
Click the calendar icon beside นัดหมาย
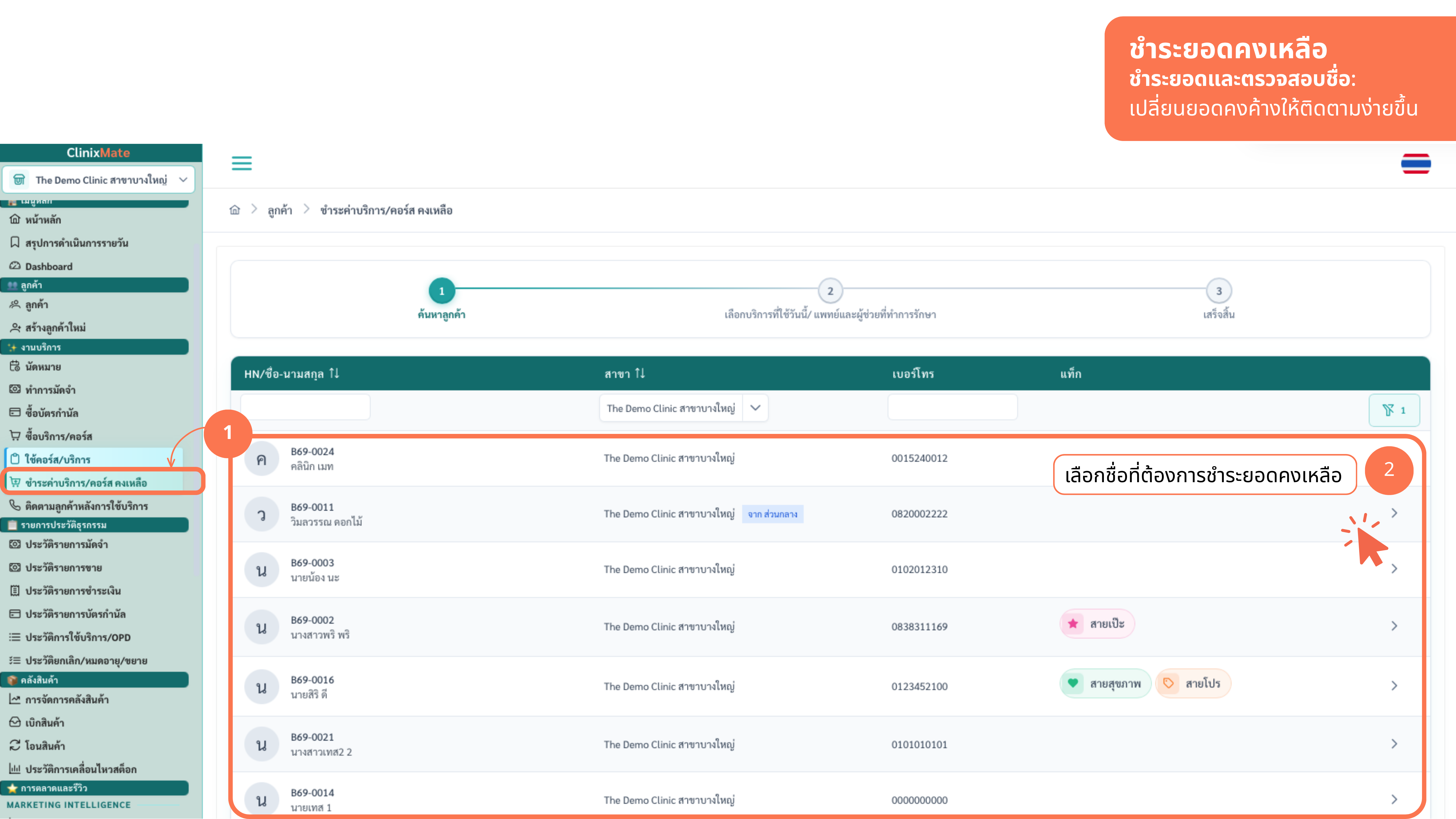tap(15, 366)
